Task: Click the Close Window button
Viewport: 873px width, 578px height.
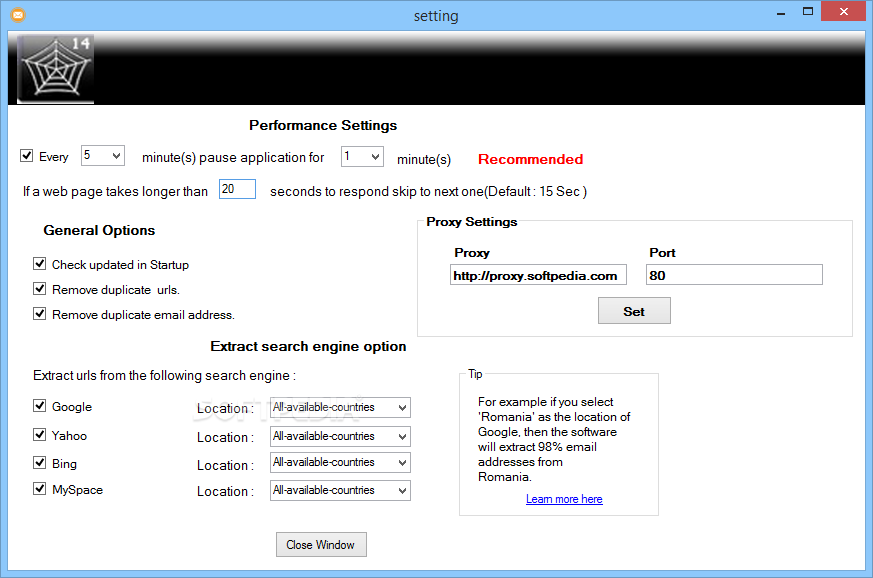Action: (x=321, y=545)
